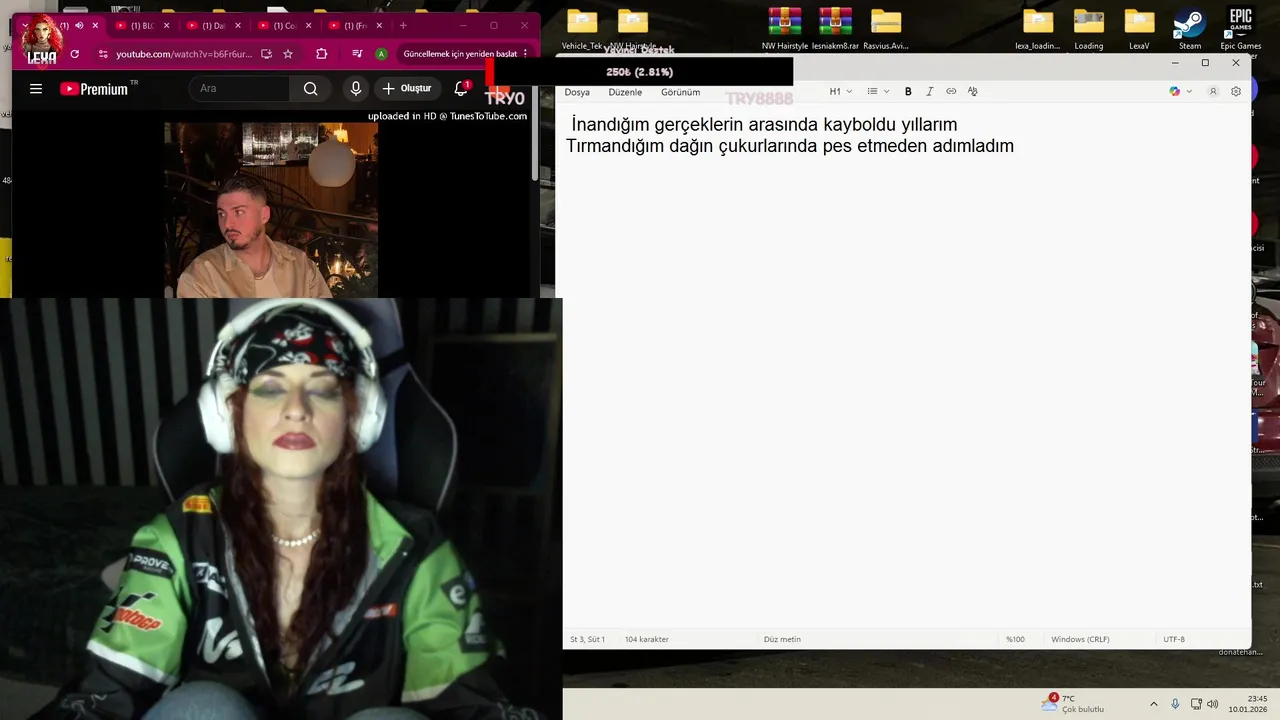The height and width of the screenshot is (720, 1280).
Task: Click 'St 3, Süt 1' in Notepad status bar
Action: (587, 639)
